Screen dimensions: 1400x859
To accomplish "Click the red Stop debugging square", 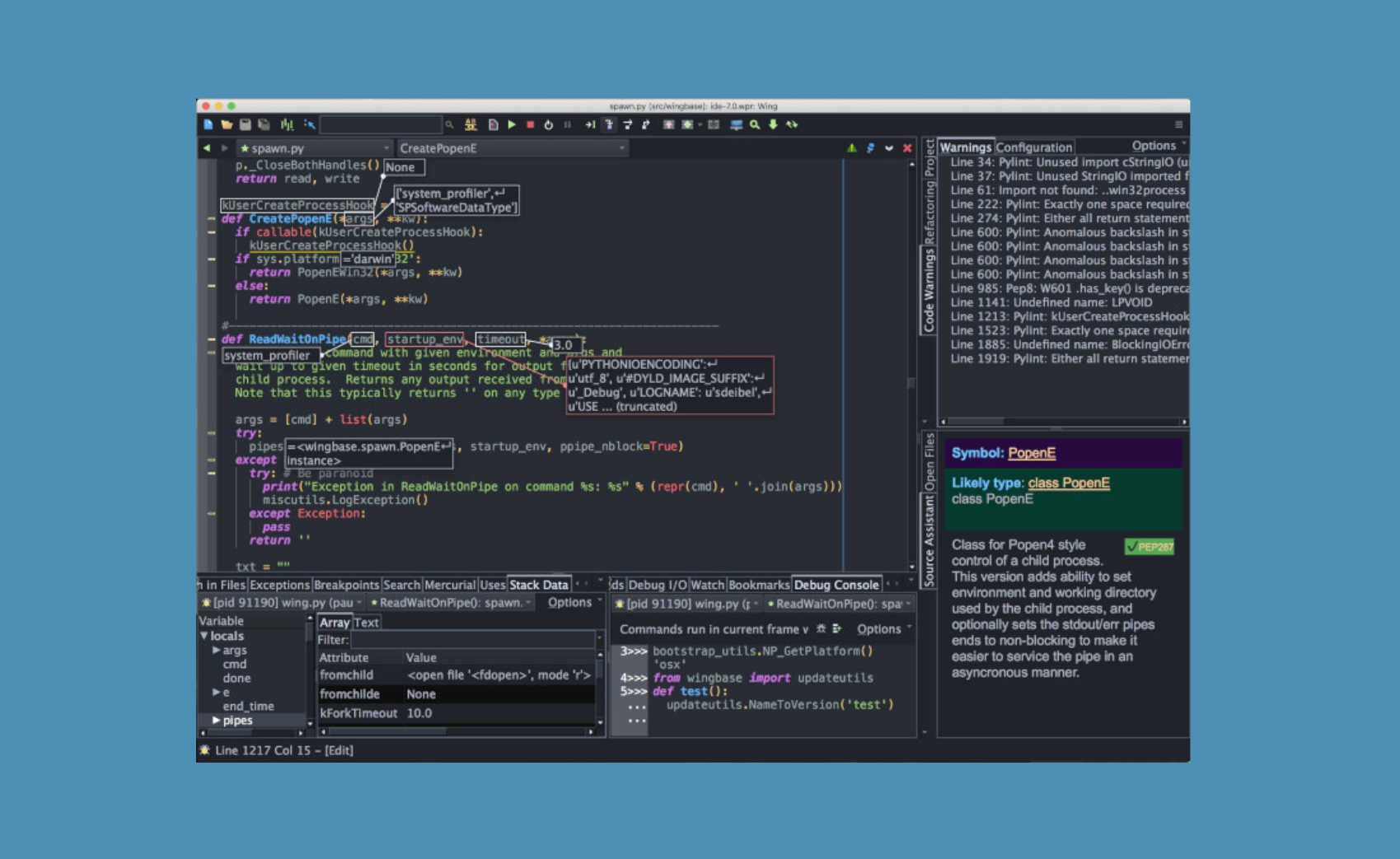I will click(x=530, y=124).
